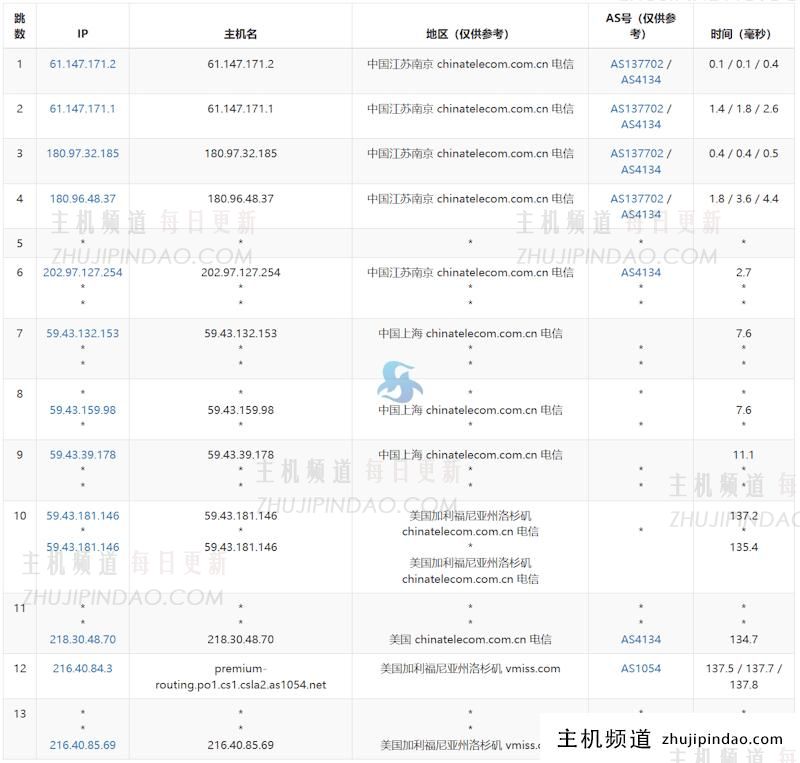The width and height of the screenshot is (800, 763).
Task: Open AS4134 link in hop 1 row
Action: 641,80
